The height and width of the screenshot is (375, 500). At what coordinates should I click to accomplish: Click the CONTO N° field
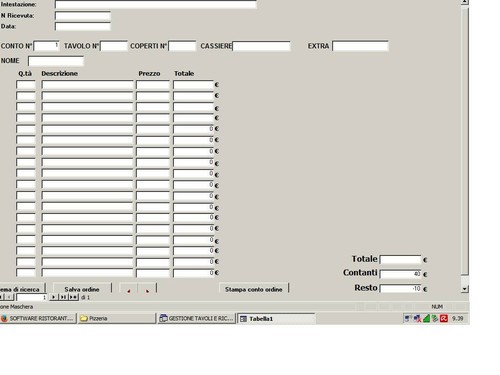pos(46,46)
